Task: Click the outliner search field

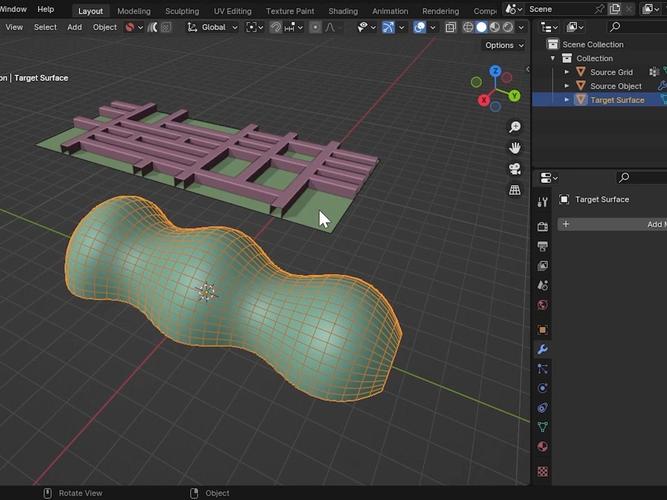Action: point(637,27)
